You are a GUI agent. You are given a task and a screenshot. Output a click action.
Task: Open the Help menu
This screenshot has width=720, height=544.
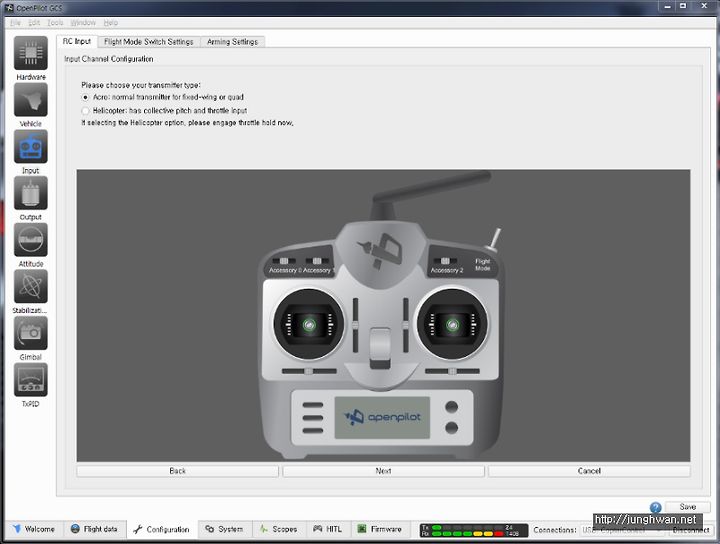point(111,22)
